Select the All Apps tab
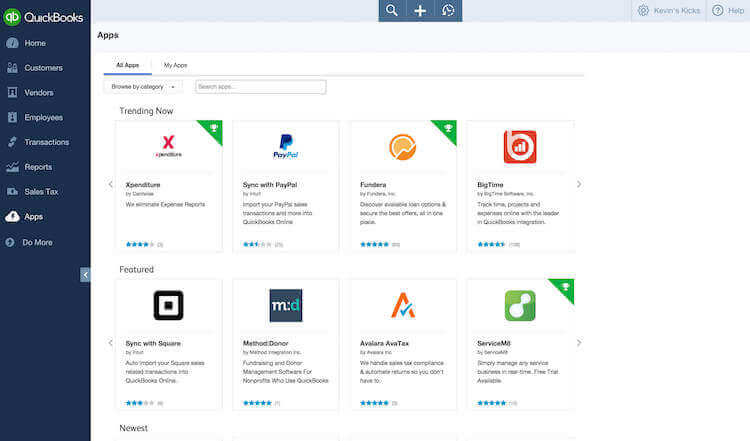 [x=127, y=65]
